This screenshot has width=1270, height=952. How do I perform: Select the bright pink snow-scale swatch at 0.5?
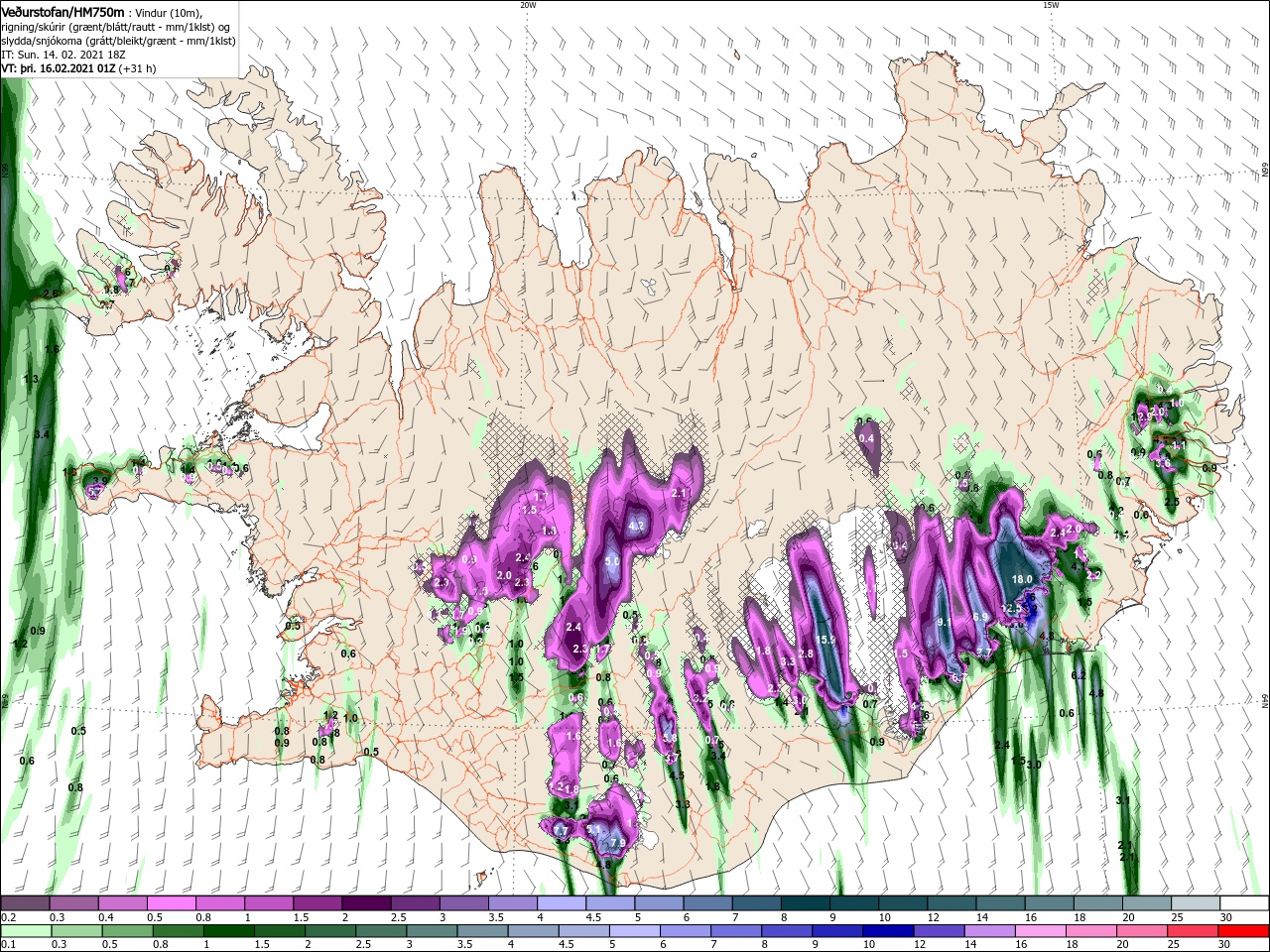coord(171,903)
